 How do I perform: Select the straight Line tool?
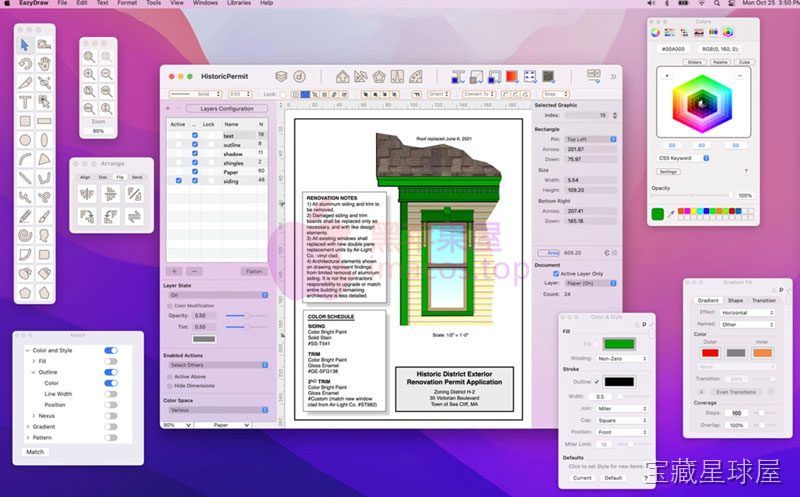(25, 178)
